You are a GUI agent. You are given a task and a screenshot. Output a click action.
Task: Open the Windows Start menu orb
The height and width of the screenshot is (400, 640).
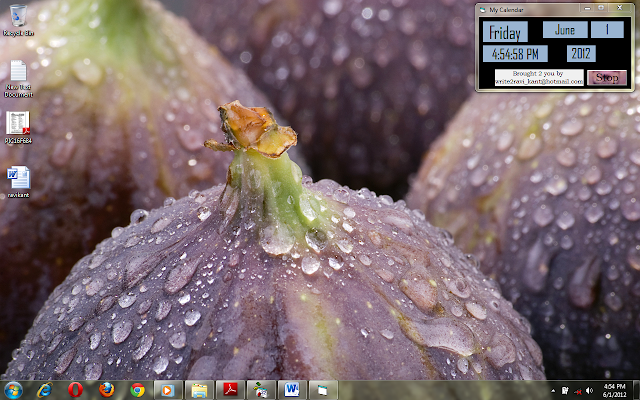tap(13, 391)
